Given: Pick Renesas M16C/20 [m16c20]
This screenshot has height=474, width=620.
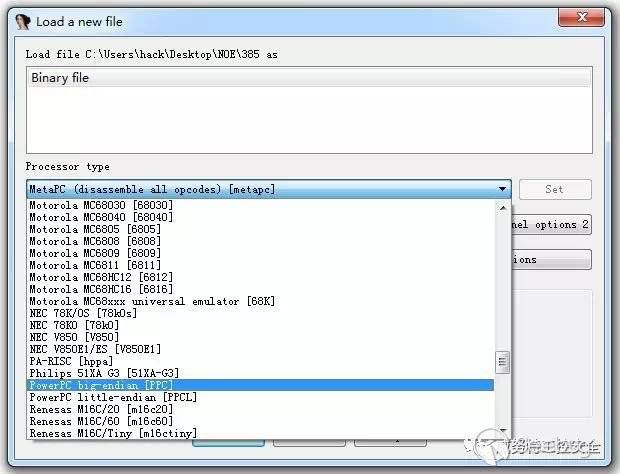Looking at the screenshot, I should coord(261,409).
